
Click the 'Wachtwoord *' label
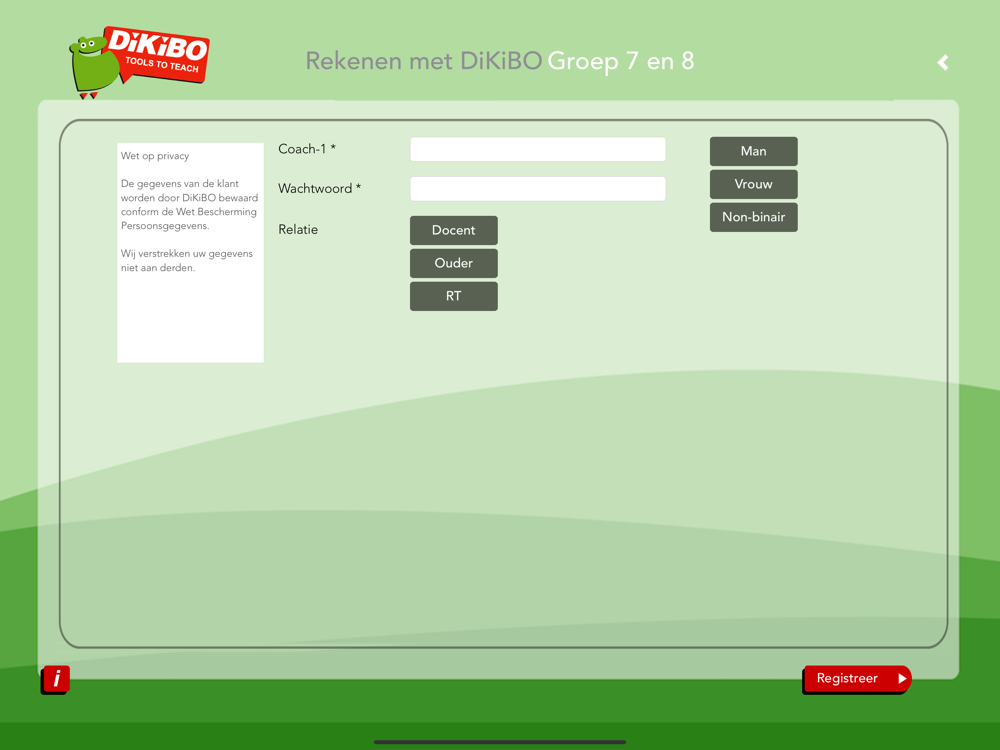point(320,188)
